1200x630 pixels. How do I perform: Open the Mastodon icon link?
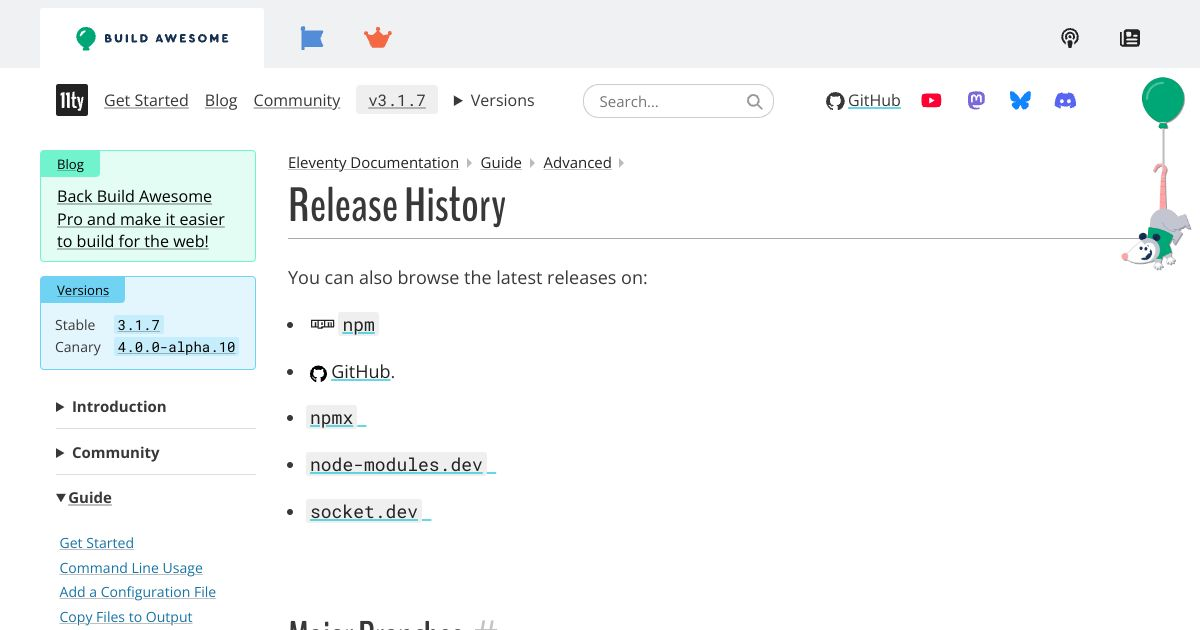click(x=976, y=100)
